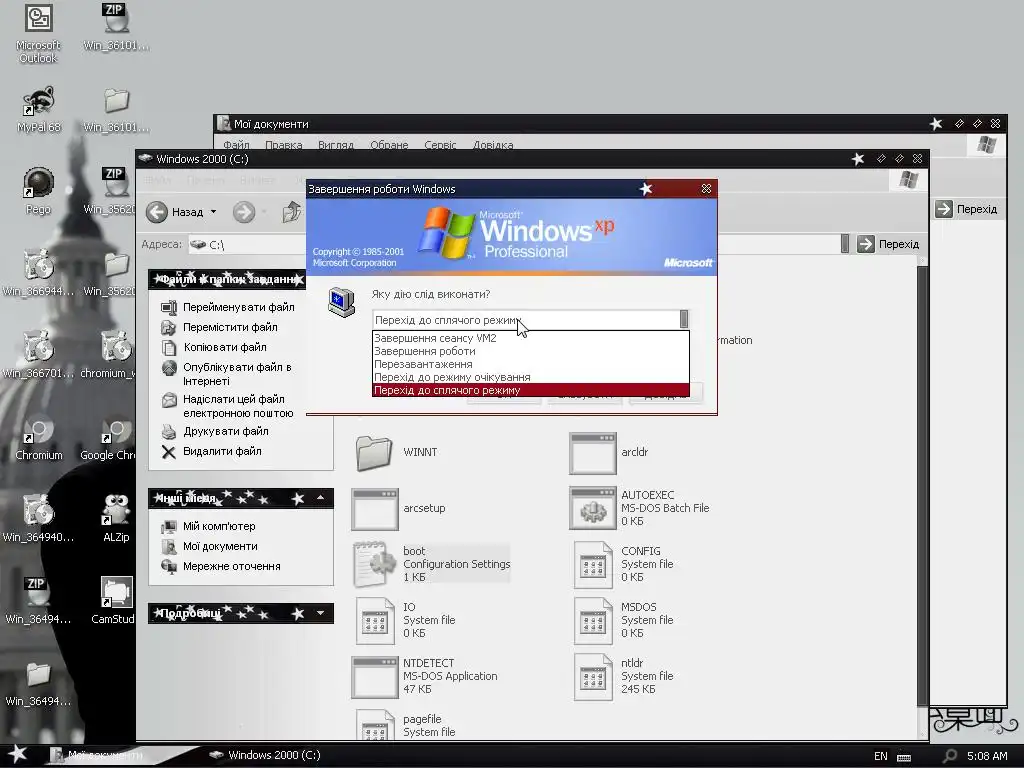Open Вигляд menu in Мої документи window

tap(336, 144)
